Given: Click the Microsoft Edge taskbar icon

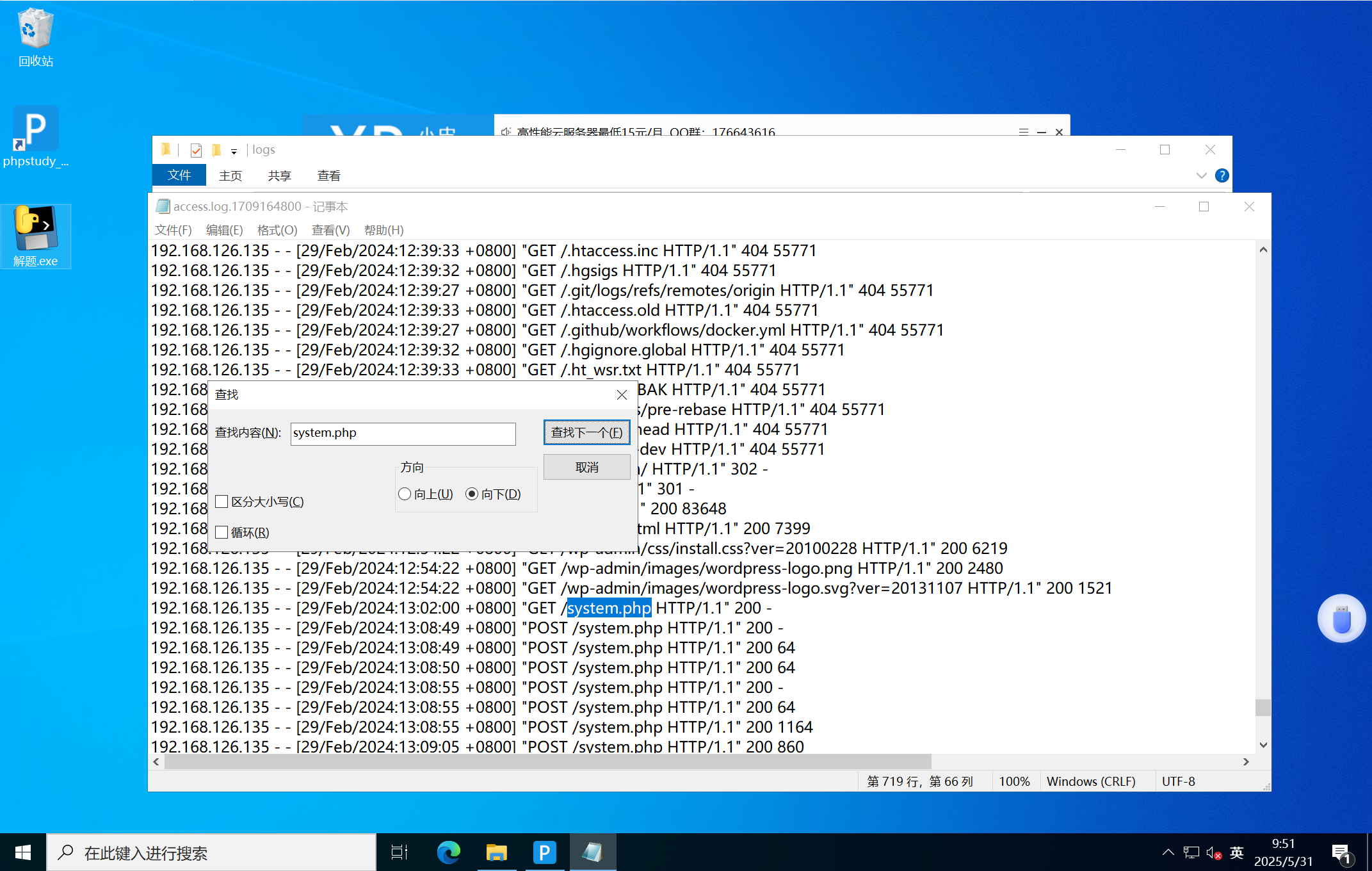Looking at the screenshot, I should (448, 852).
